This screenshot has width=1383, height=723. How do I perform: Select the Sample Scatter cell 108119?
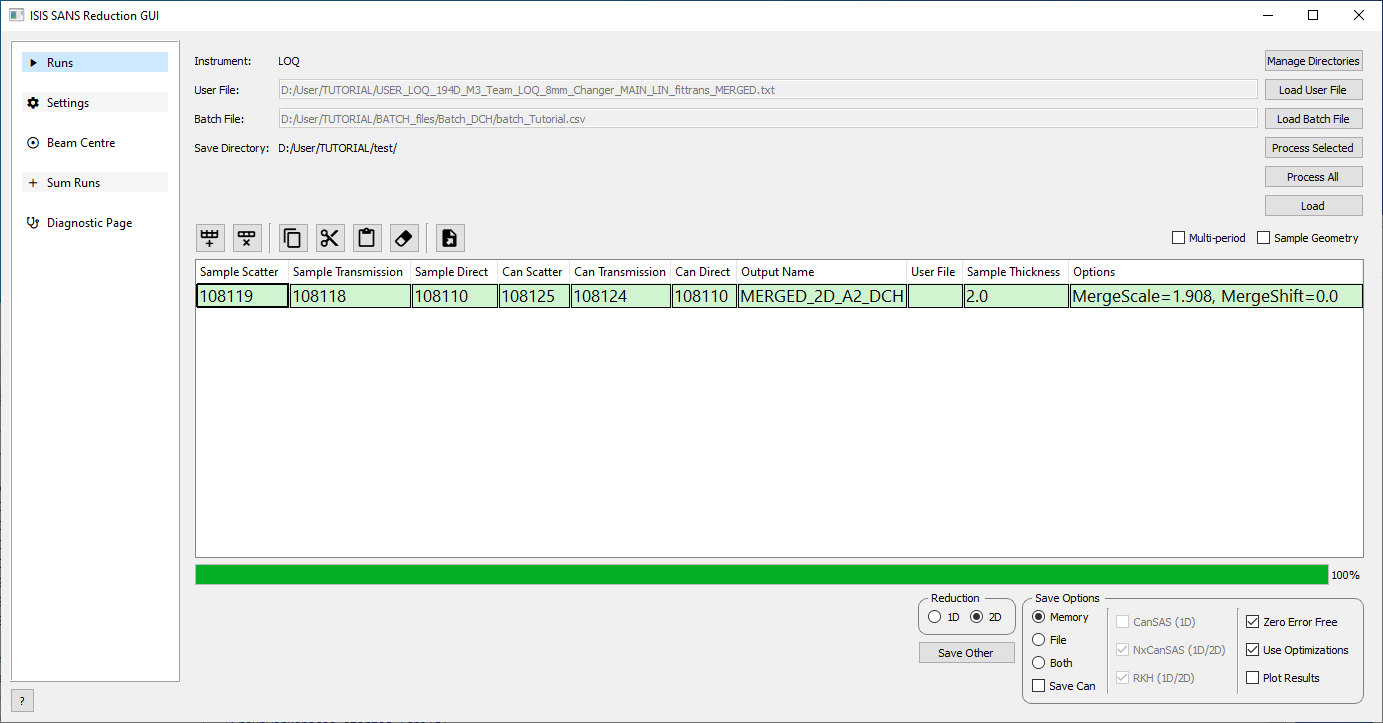coord(242,296)
